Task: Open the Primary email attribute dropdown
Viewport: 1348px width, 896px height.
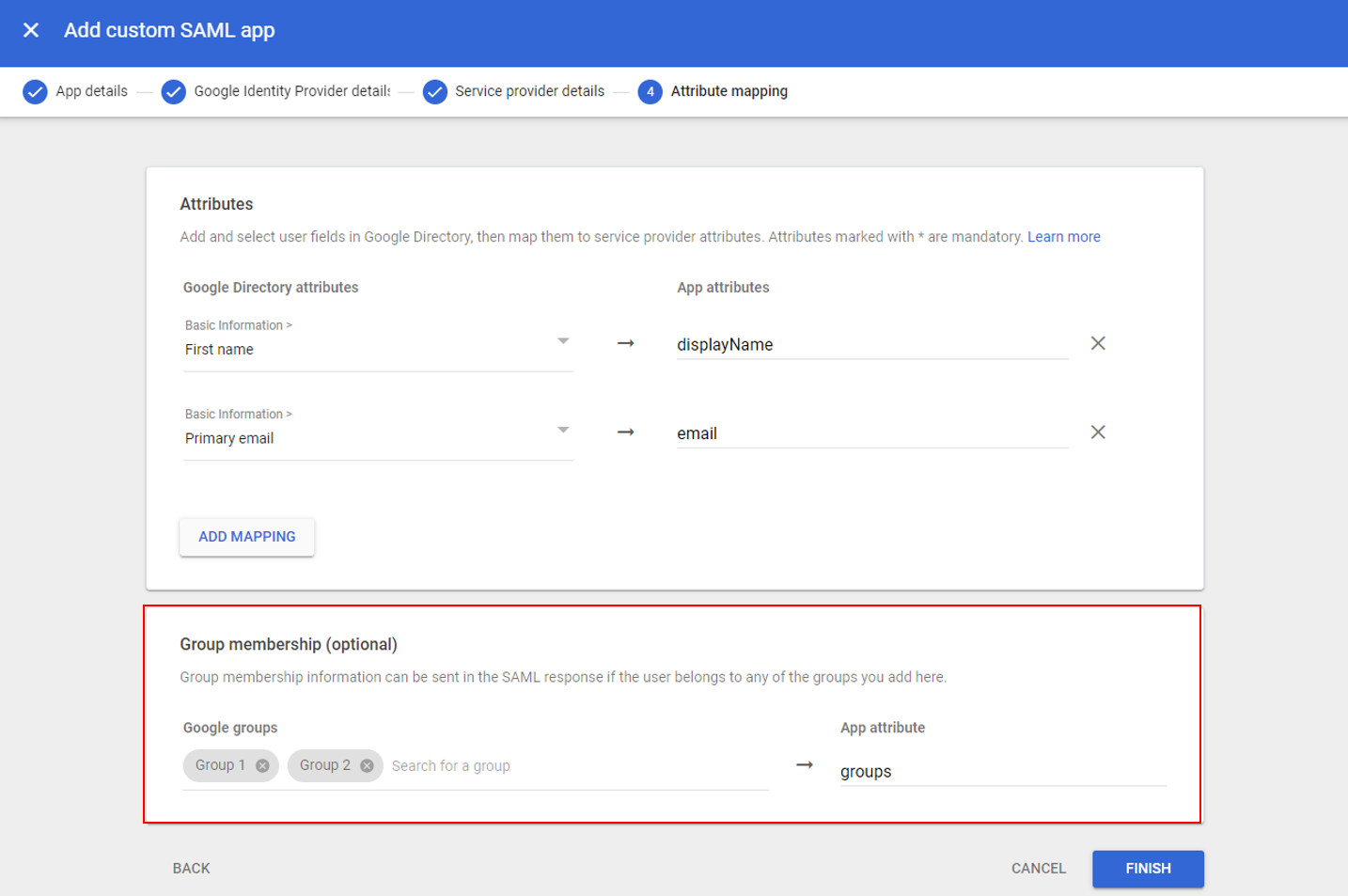Action: tap(378, 432)
